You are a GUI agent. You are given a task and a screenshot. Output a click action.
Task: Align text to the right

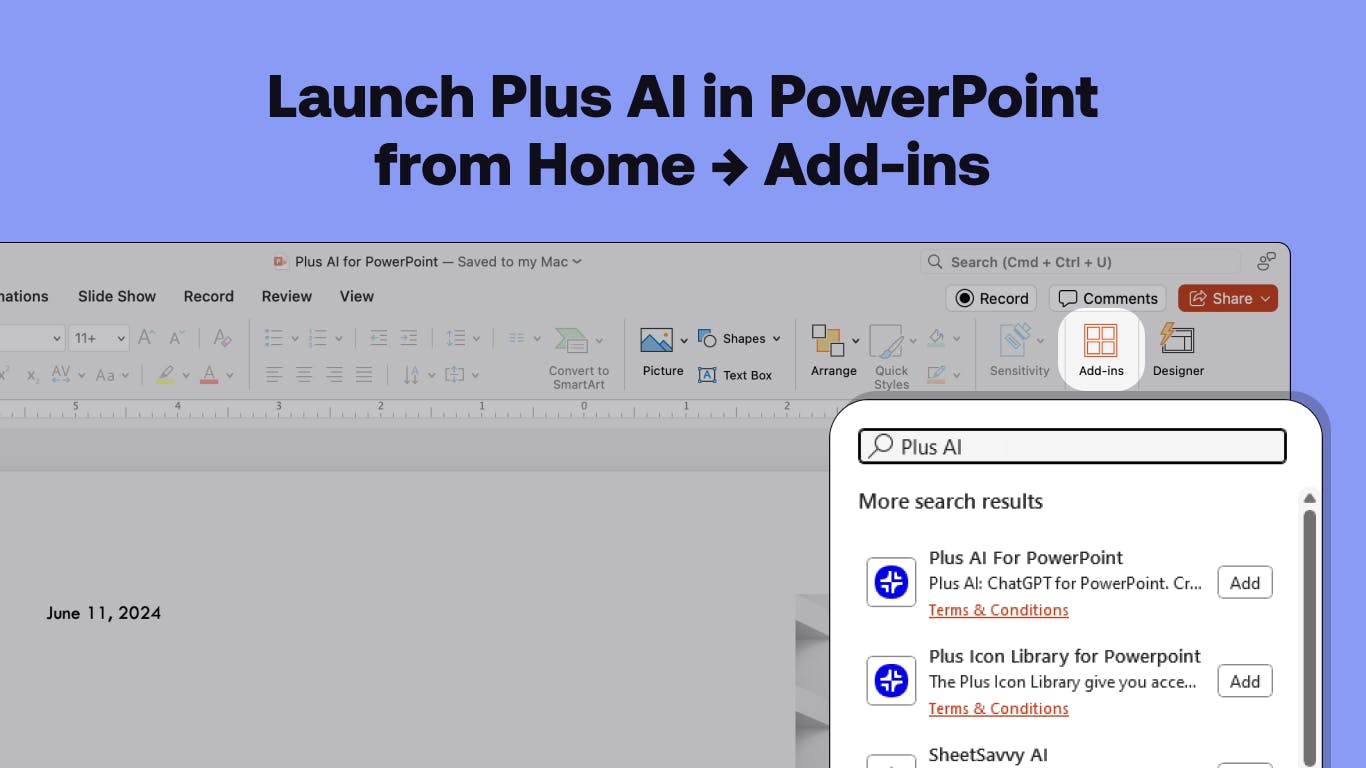click(x=334, y=375)
